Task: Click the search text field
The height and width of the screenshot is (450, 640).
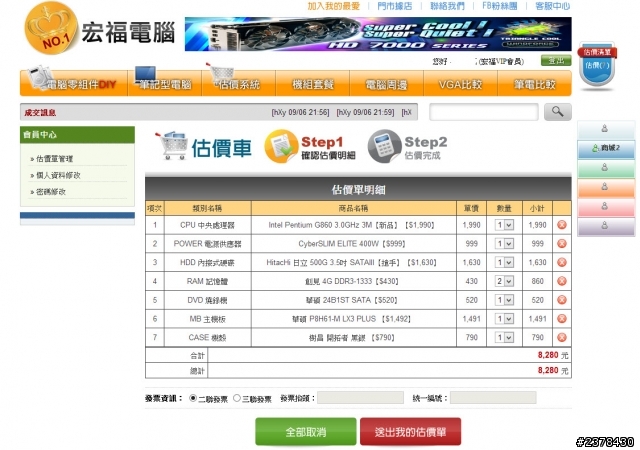Action: [x=484, y=112]
